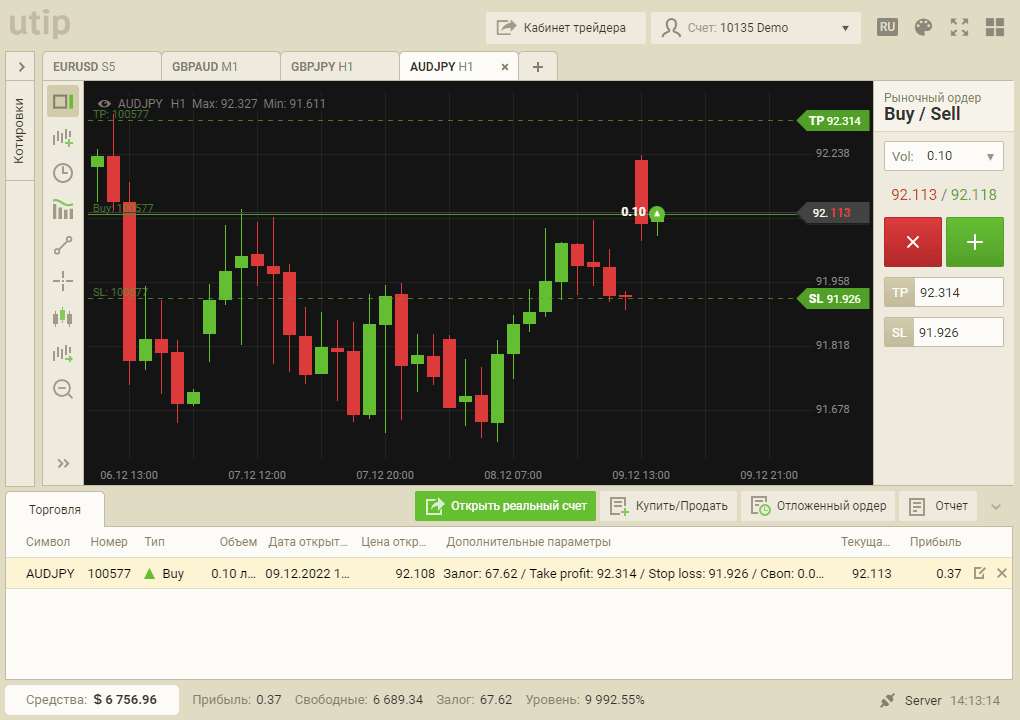Click the green Buy button
Viewport: 1020px width, 720px height.
(x=974, y=242)
